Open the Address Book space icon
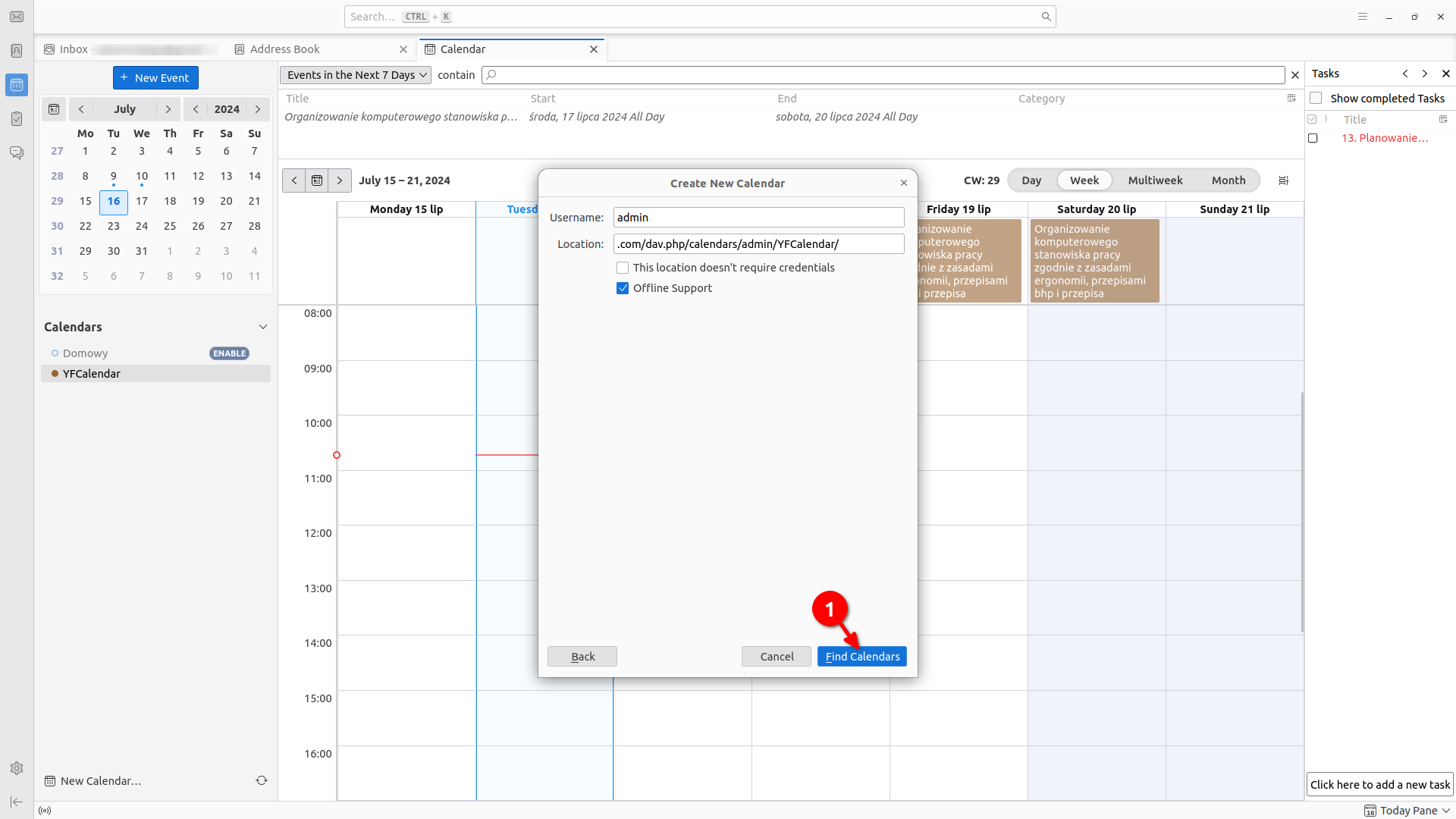This screenshot has height=819, width=1456. 17,51
